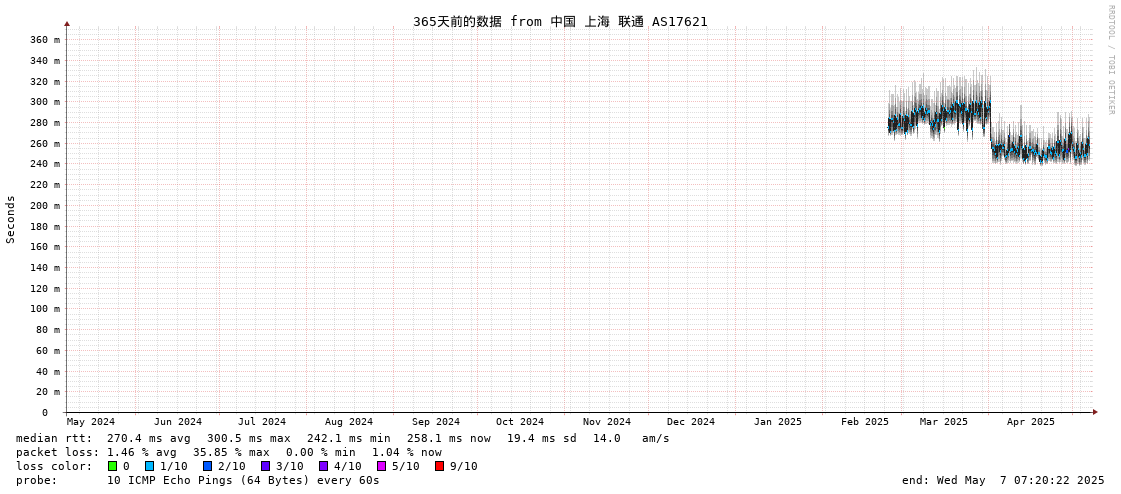Click the 'Mar 2025' x-axis label
Screen dimensions: 1121x494
pos(944,422)
